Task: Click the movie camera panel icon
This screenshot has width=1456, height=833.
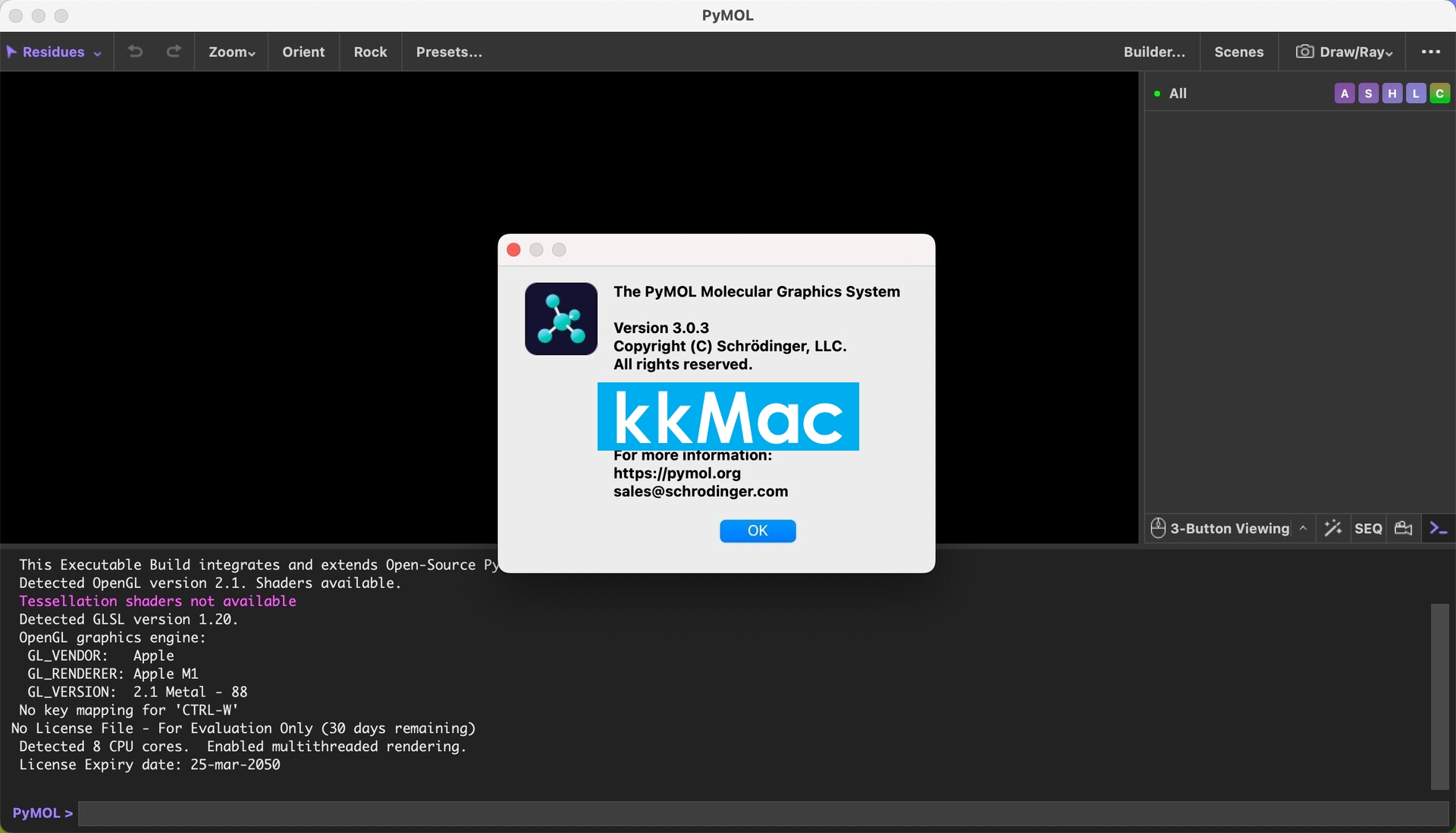Action: pyautogui.click(x=1404, y=528)
